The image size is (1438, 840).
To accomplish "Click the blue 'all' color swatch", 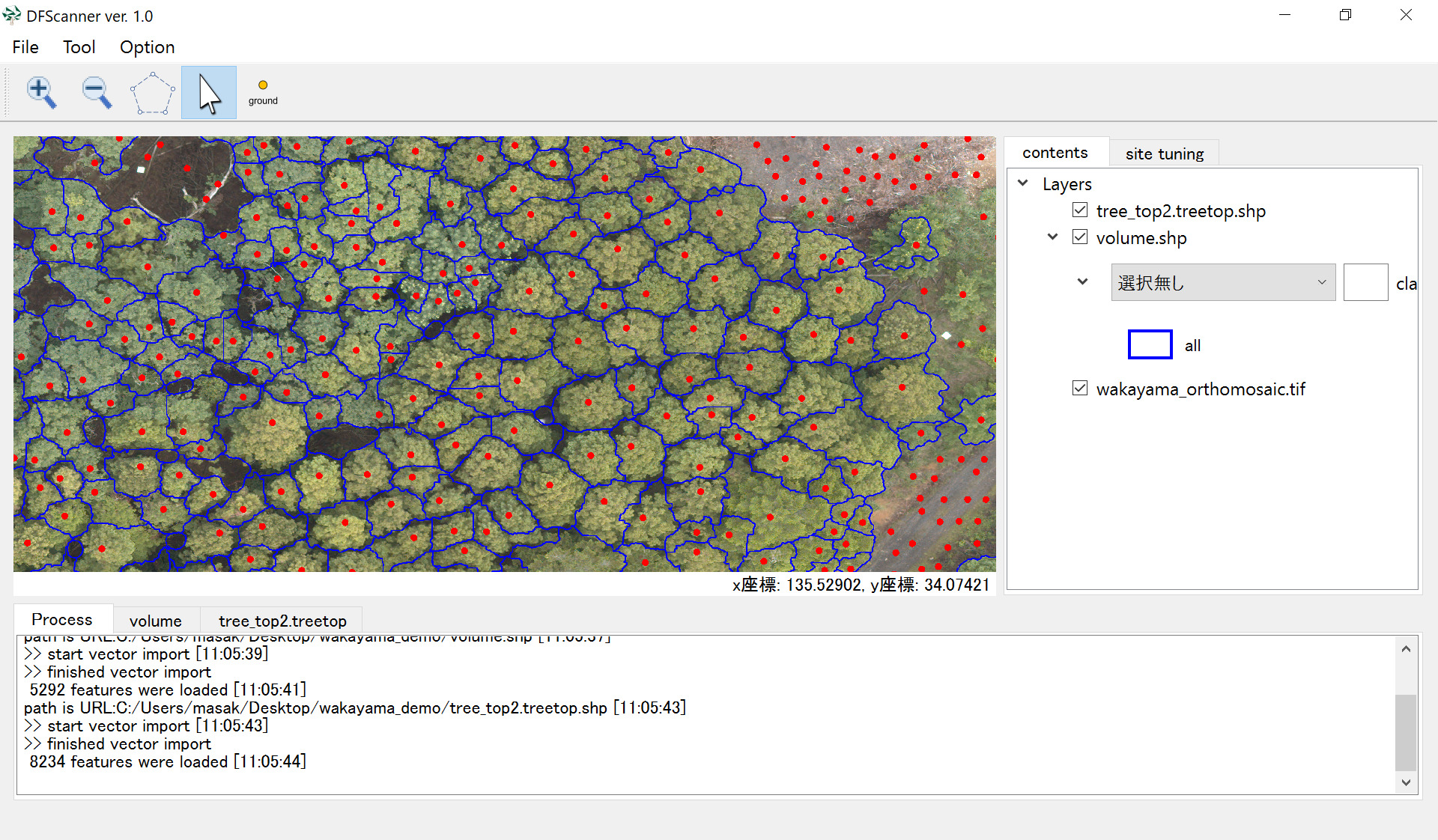I will click(x=1150, y=345).
